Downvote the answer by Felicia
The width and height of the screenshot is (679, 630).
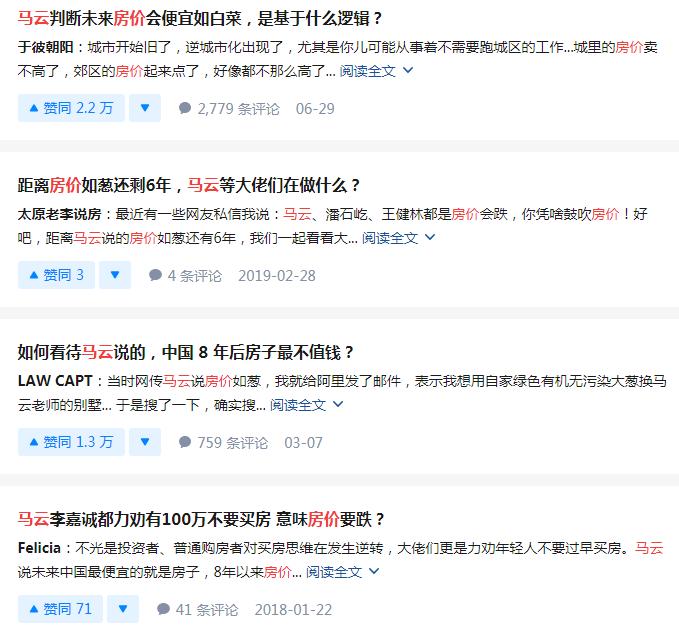pos(123,609)
